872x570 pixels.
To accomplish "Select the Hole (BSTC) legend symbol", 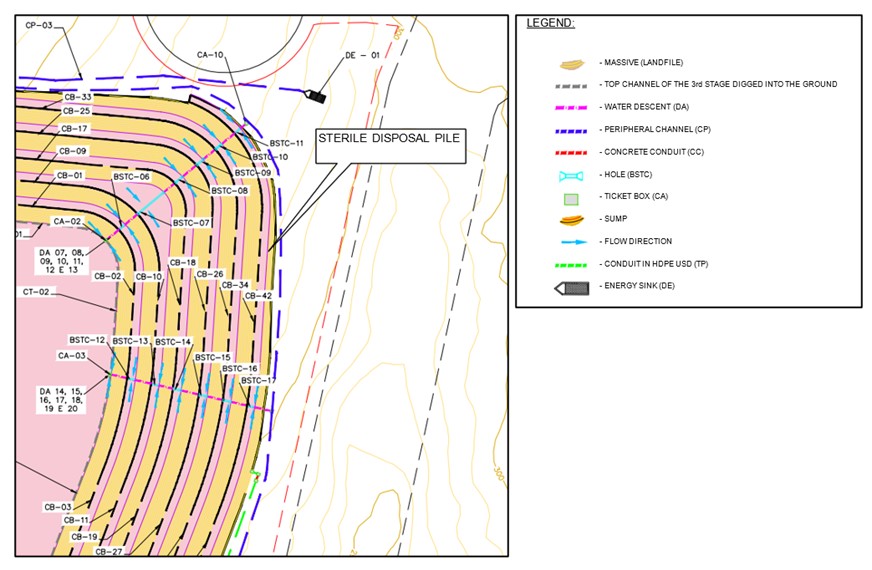I will coord(570,175).
